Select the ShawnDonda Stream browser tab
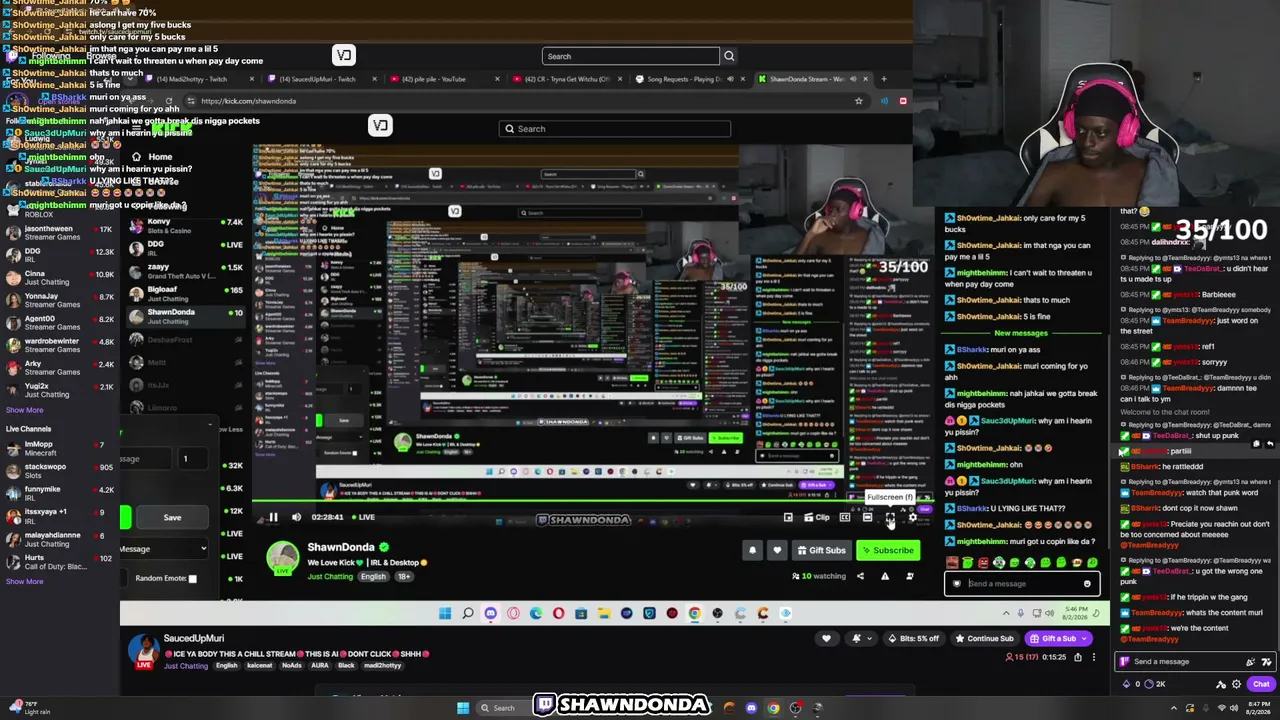1280x720 pixels. coord(813,79)
